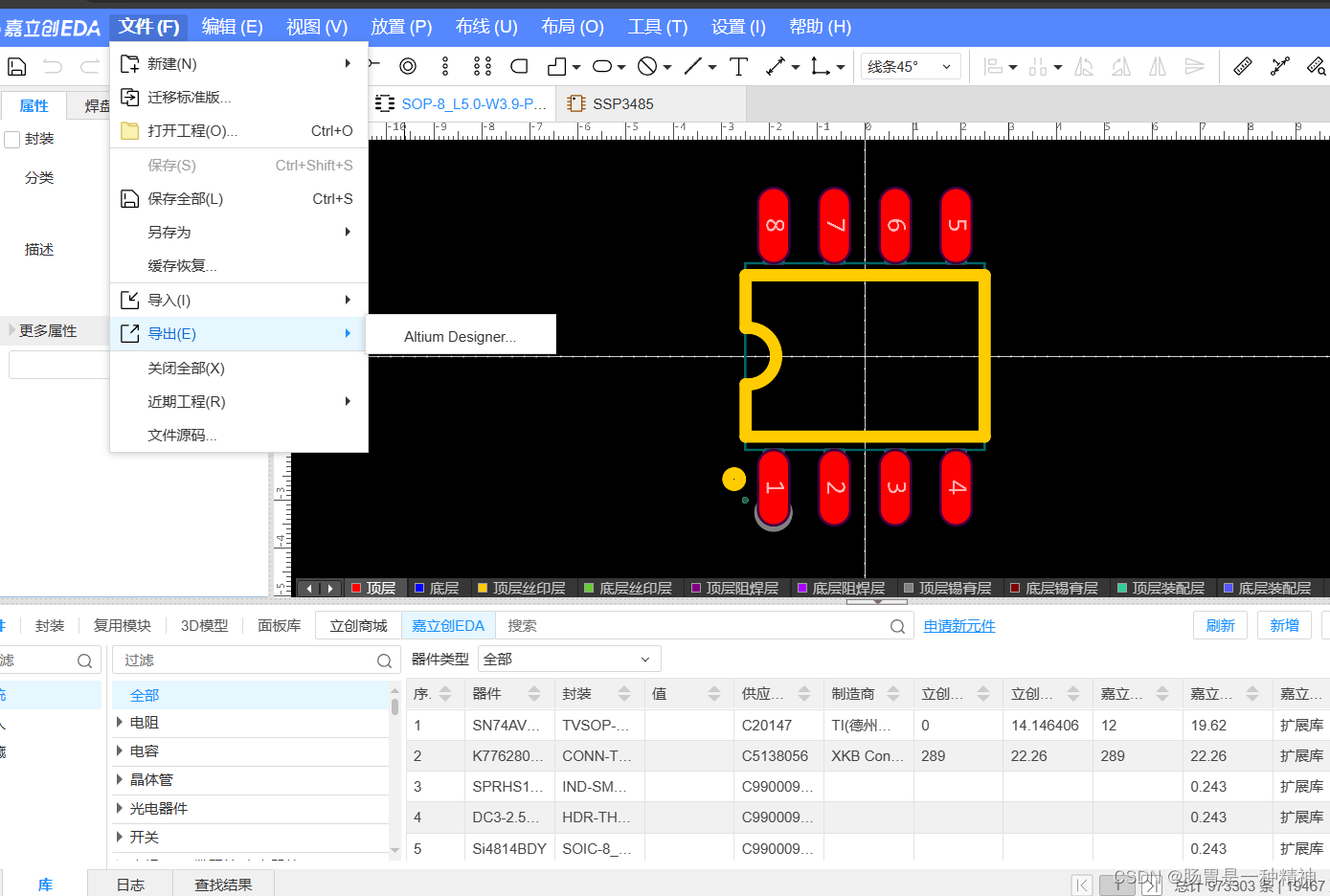Open the 线条45° routing angle dropdown
The height and width of the screenshot is (896, 1330).
coord(911,67)
